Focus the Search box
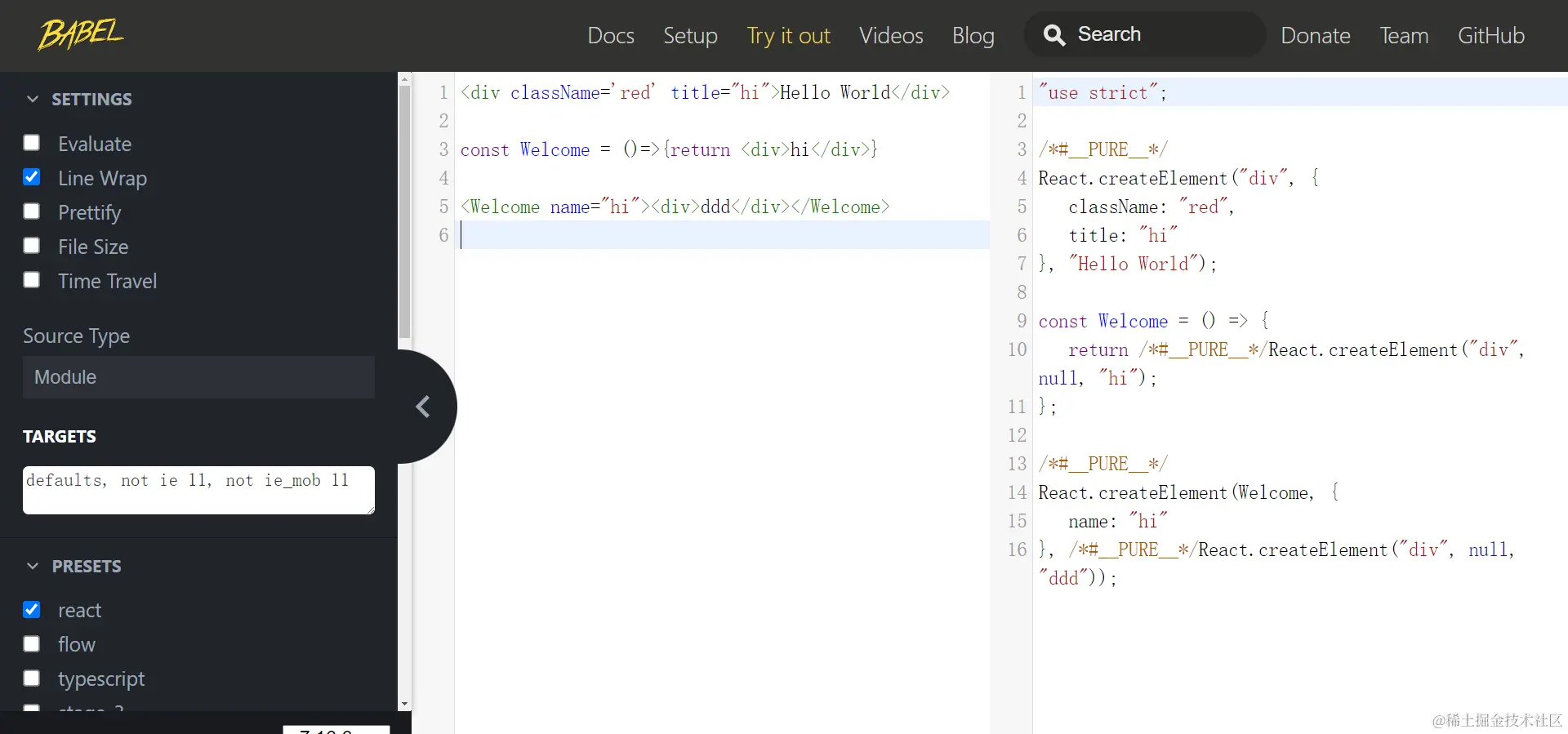The height and width of the screenshot is (734, 1568). point(1144,34)
